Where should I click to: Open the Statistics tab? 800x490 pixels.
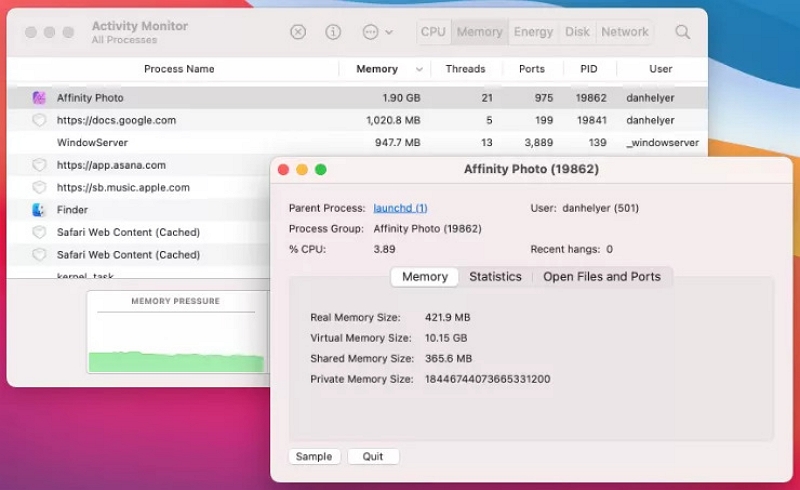[495, 277]
